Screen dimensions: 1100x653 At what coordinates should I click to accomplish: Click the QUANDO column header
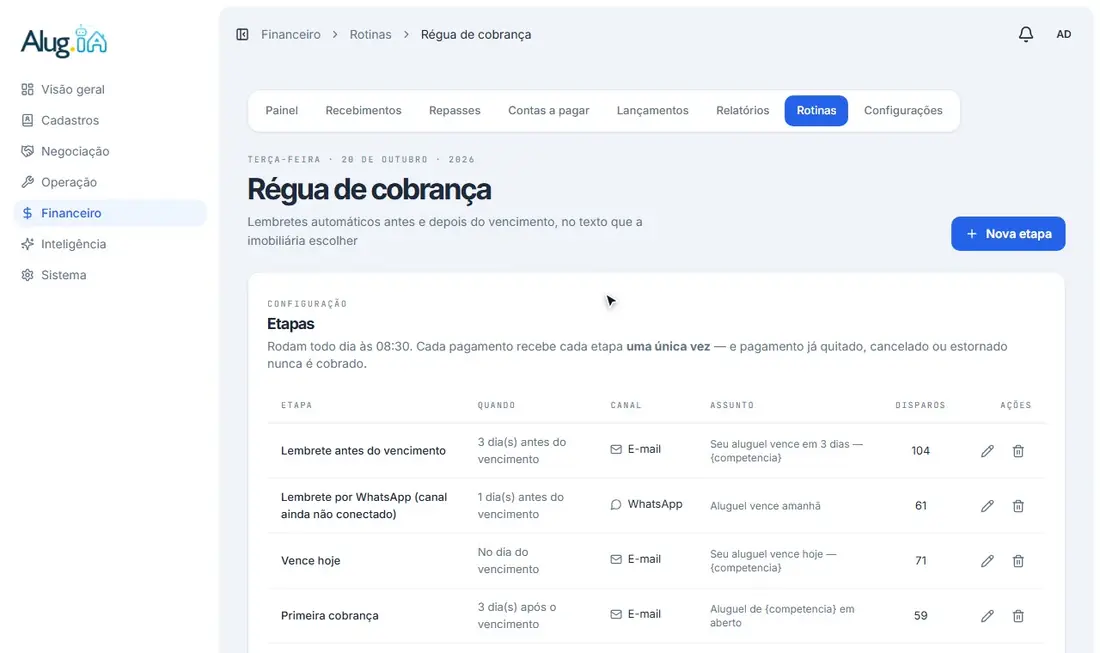[x=497, y=405]
